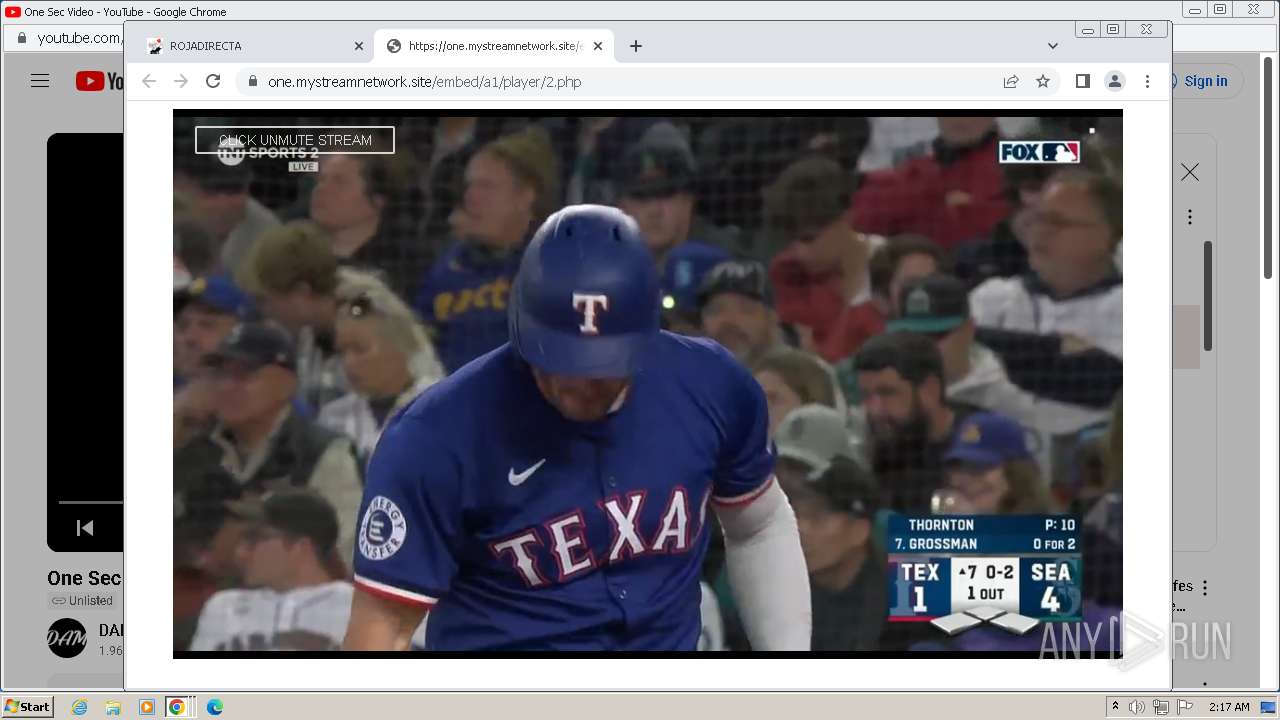
Task: Click the UNMUTE STREAM button
Action: click(295, 140)
